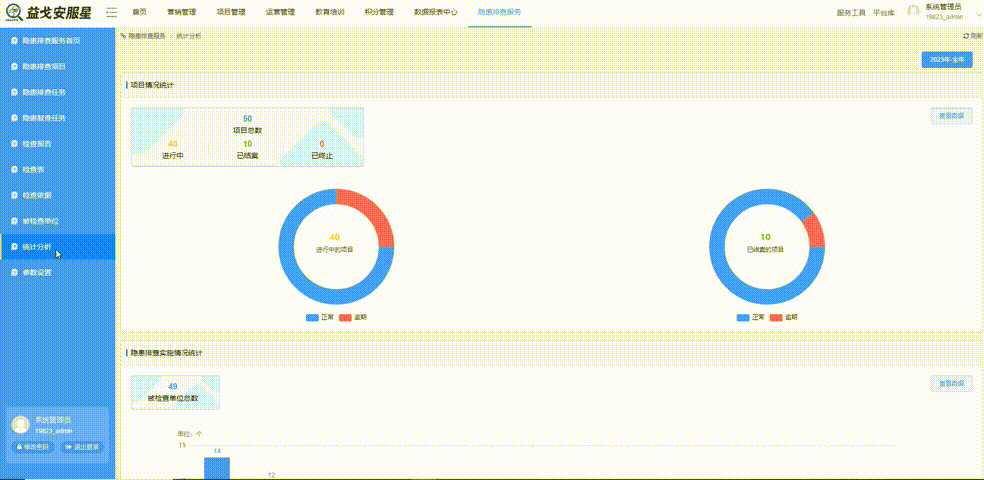Click the 平台库 header link
The image size is (984, 480).
[x=884, y=13]
